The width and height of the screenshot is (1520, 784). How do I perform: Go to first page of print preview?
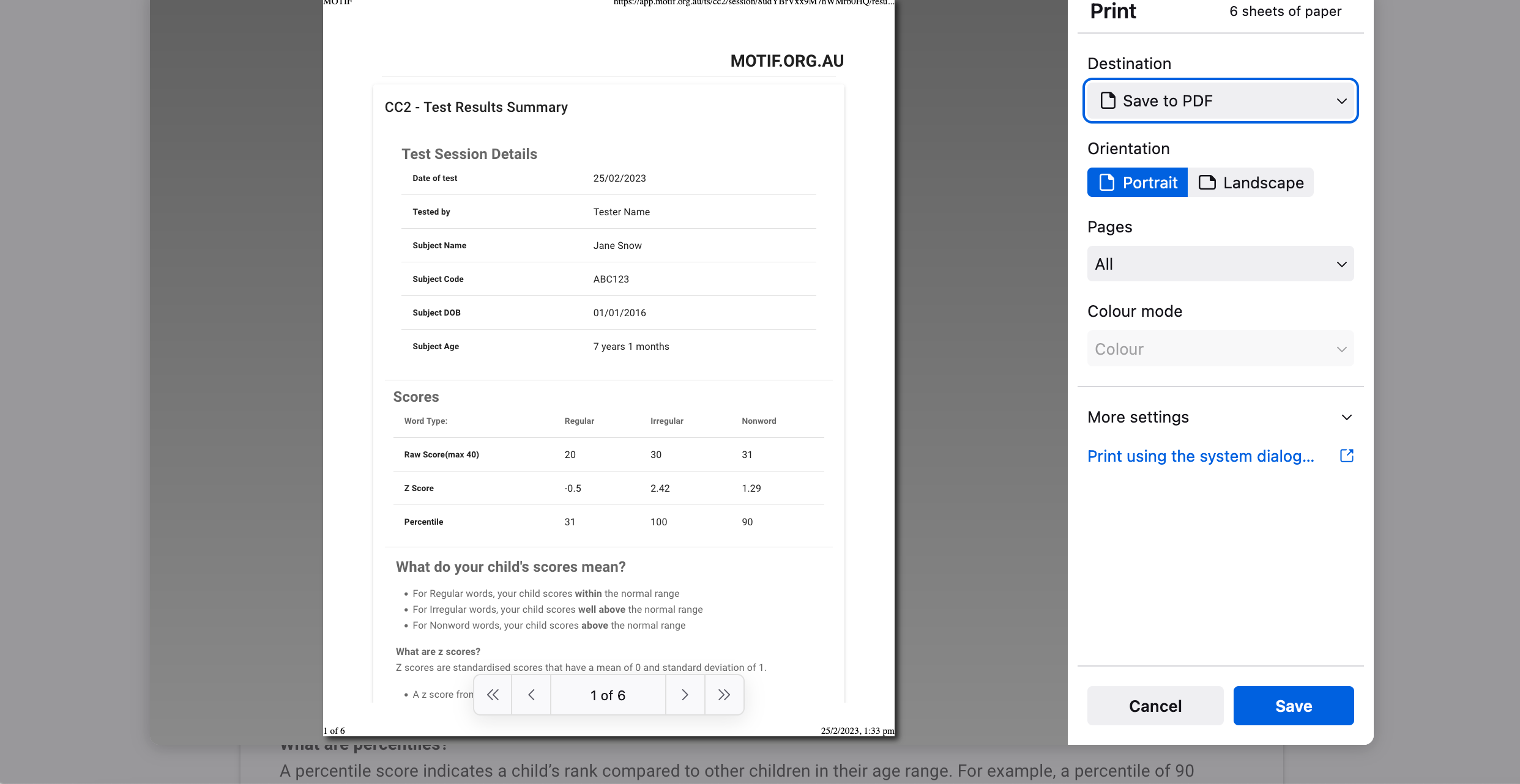pos(493,695)
